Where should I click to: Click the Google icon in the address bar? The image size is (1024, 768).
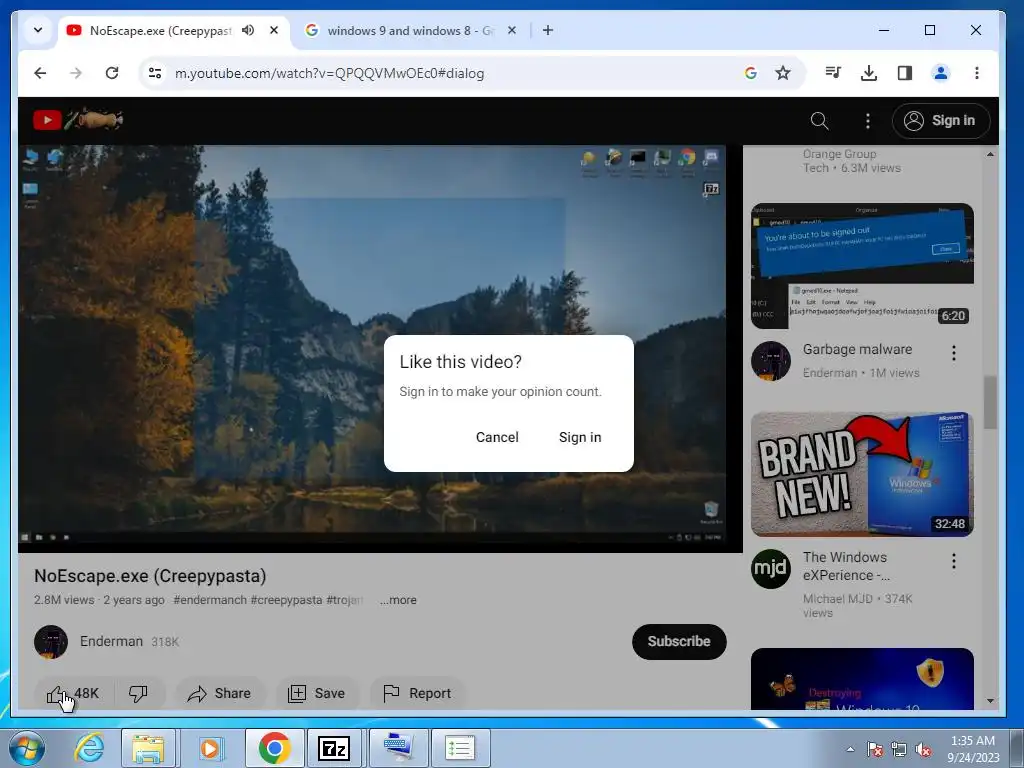(x=750, y=73)
